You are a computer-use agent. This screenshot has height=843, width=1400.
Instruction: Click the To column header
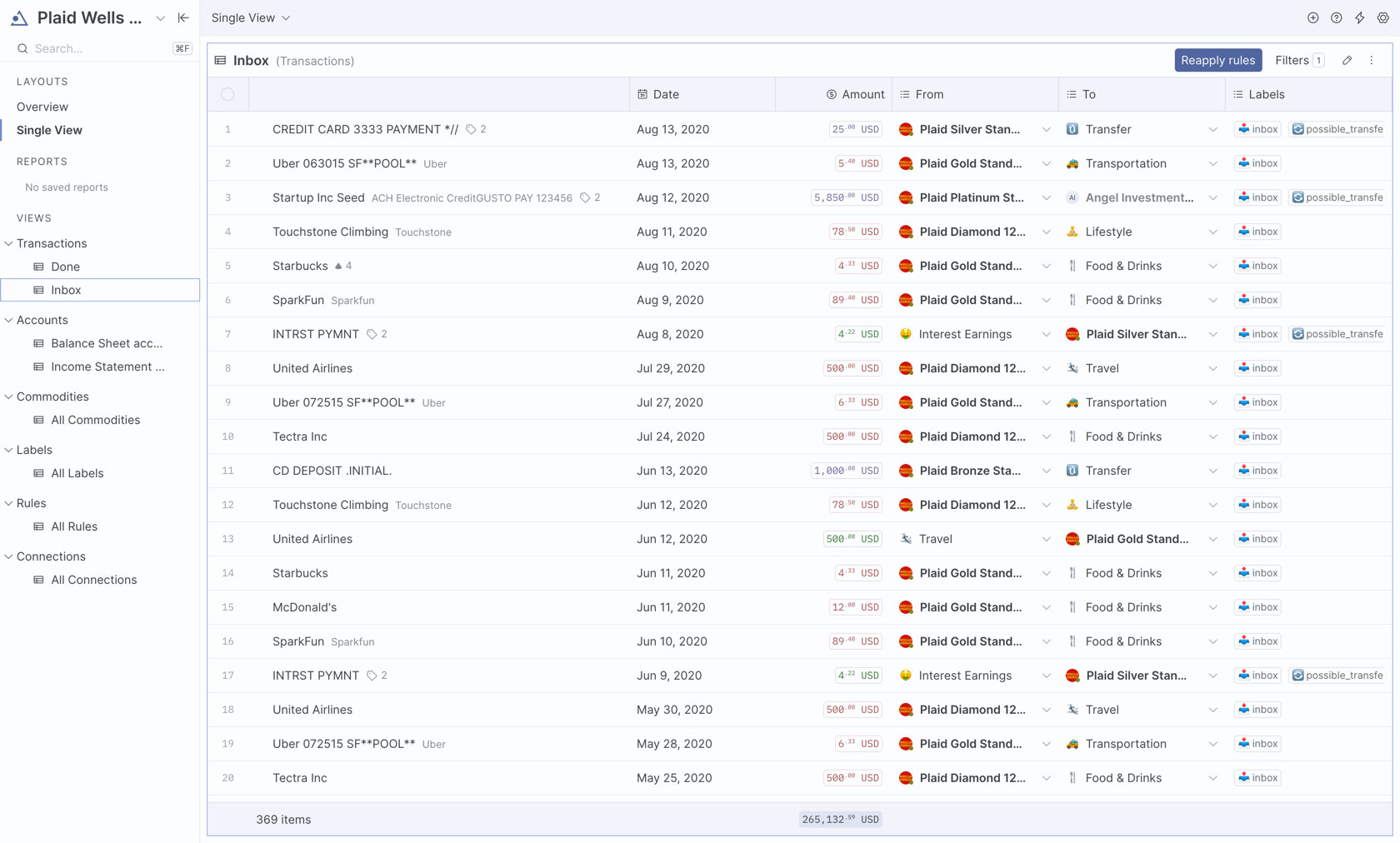tap(1141, 94)
